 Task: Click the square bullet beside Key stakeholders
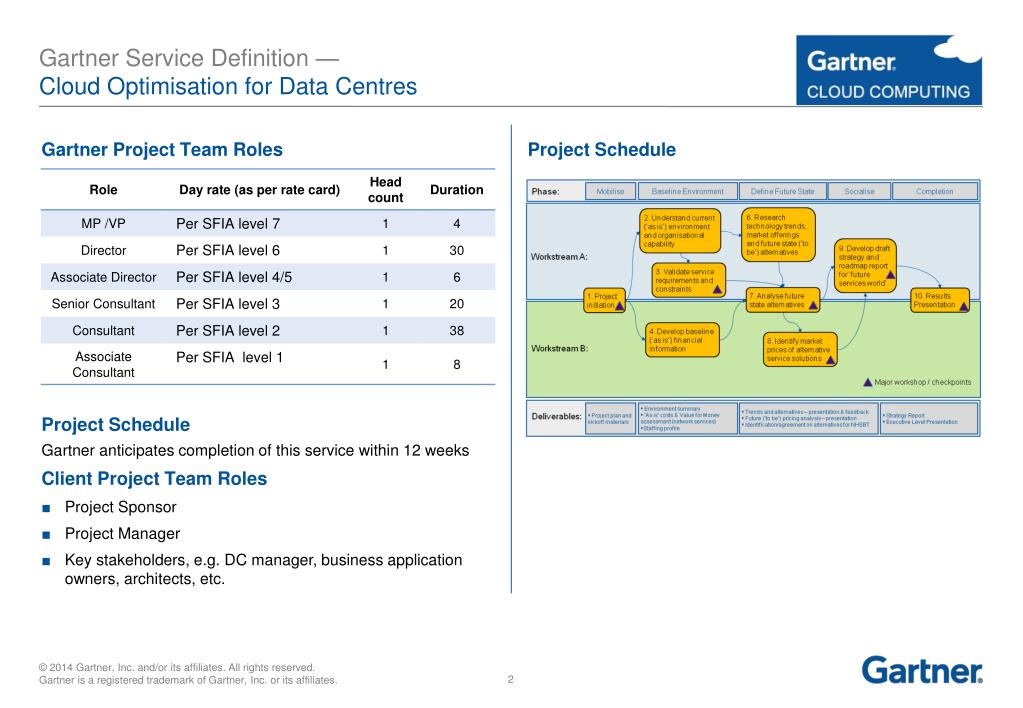click(46, 561)
